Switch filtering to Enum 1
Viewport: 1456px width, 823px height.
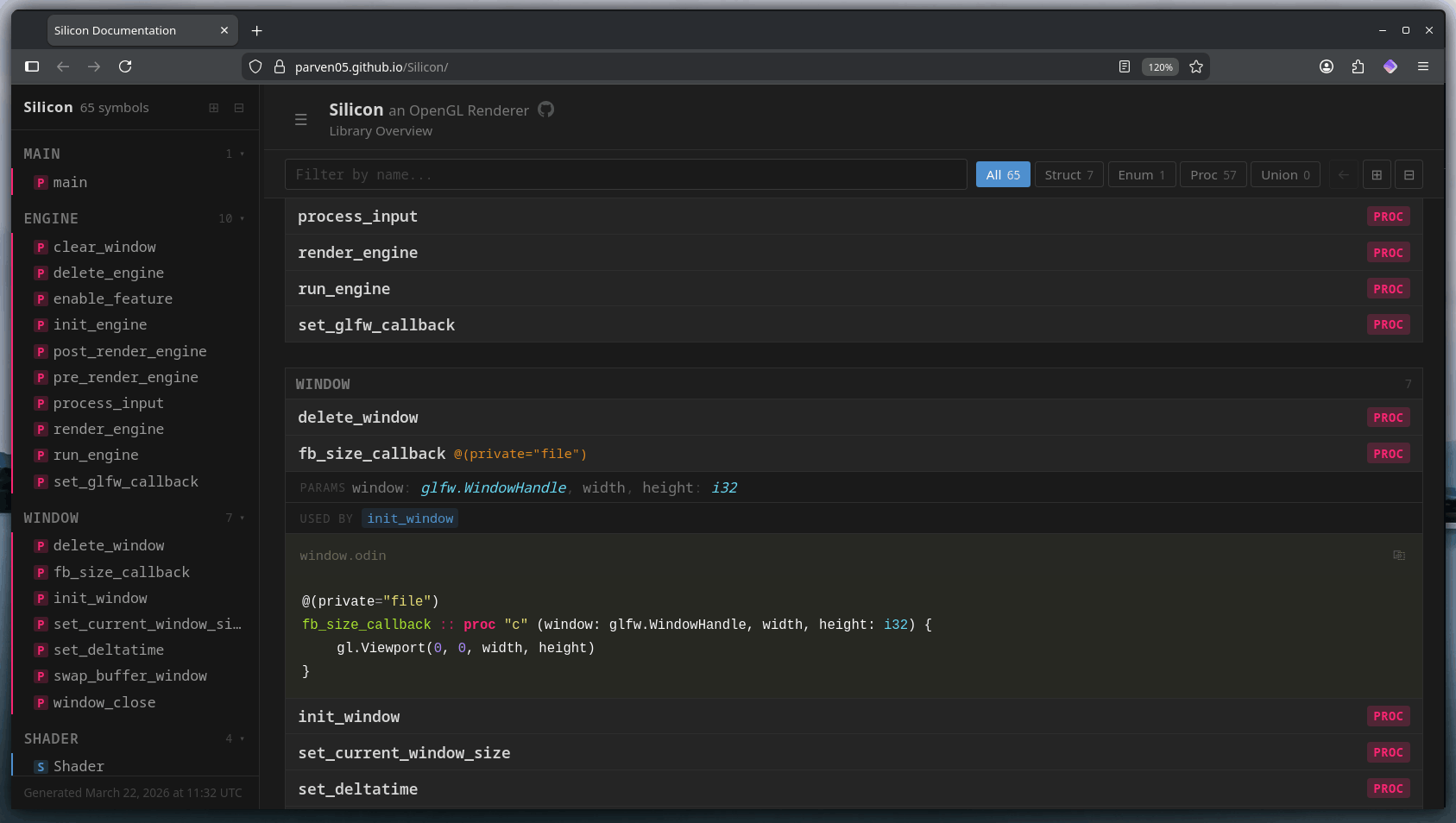click(1141, 174)
